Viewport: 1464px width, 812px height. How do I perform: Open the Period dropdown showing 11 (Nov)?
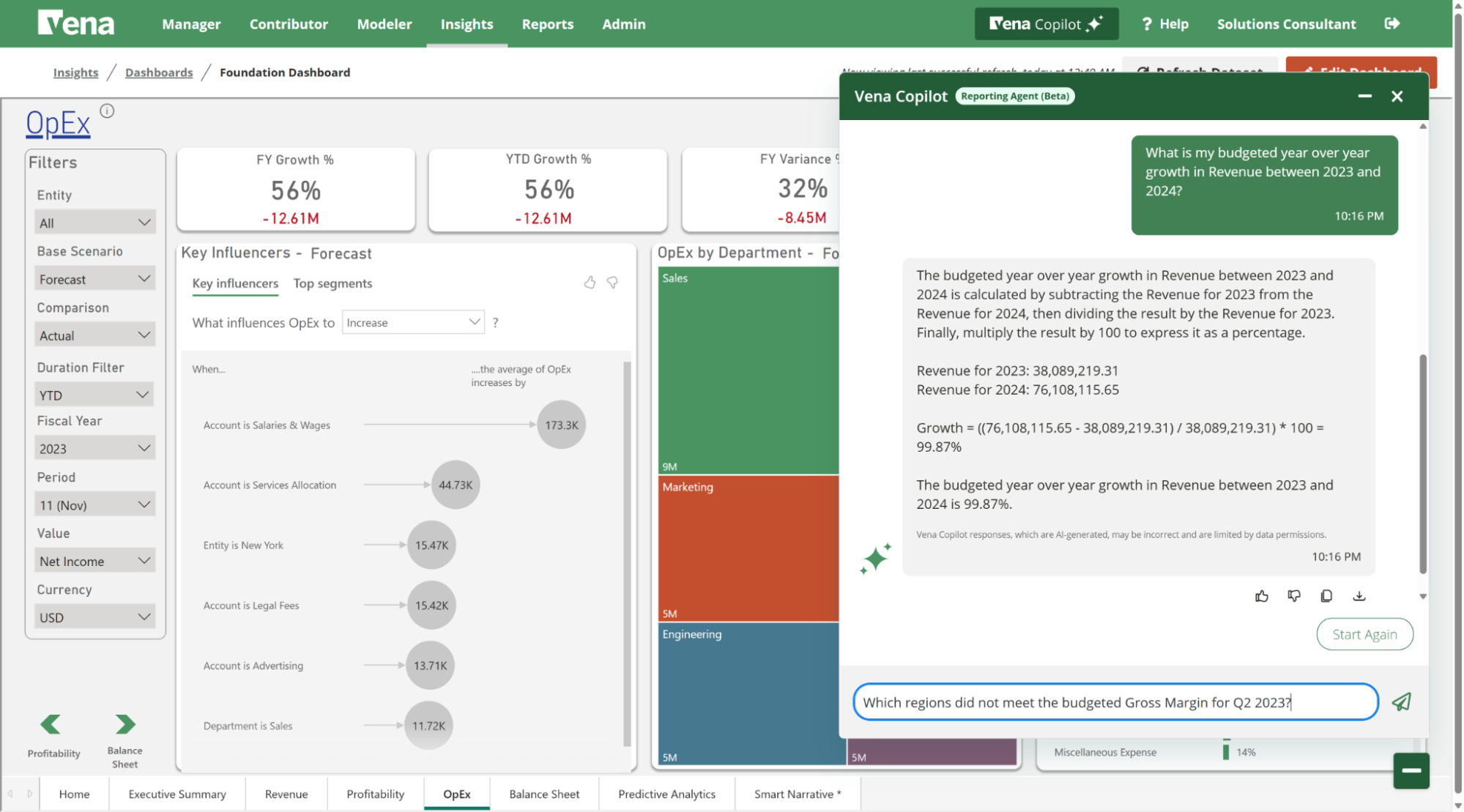point(94,504)
